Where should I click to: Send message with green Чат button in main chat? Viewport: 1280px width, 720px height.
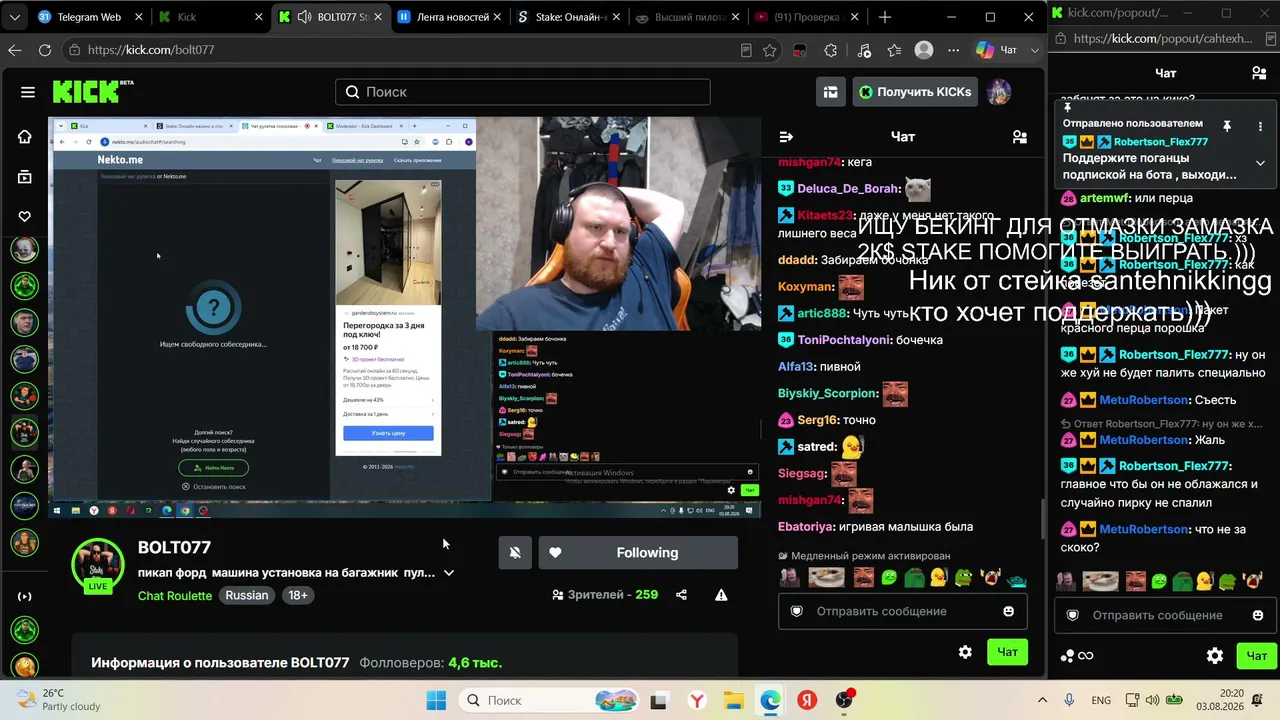pos(1007,652)
